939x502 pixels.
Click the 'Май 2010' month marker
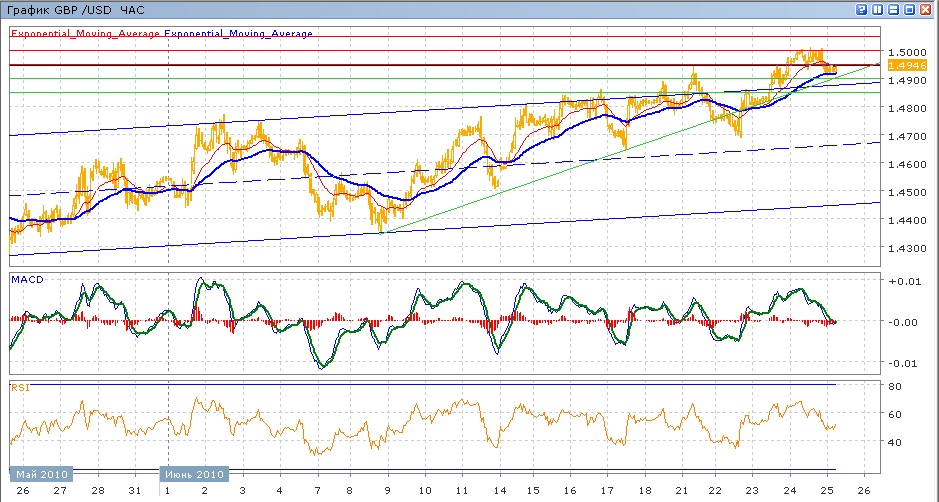(x=42, y=474)
